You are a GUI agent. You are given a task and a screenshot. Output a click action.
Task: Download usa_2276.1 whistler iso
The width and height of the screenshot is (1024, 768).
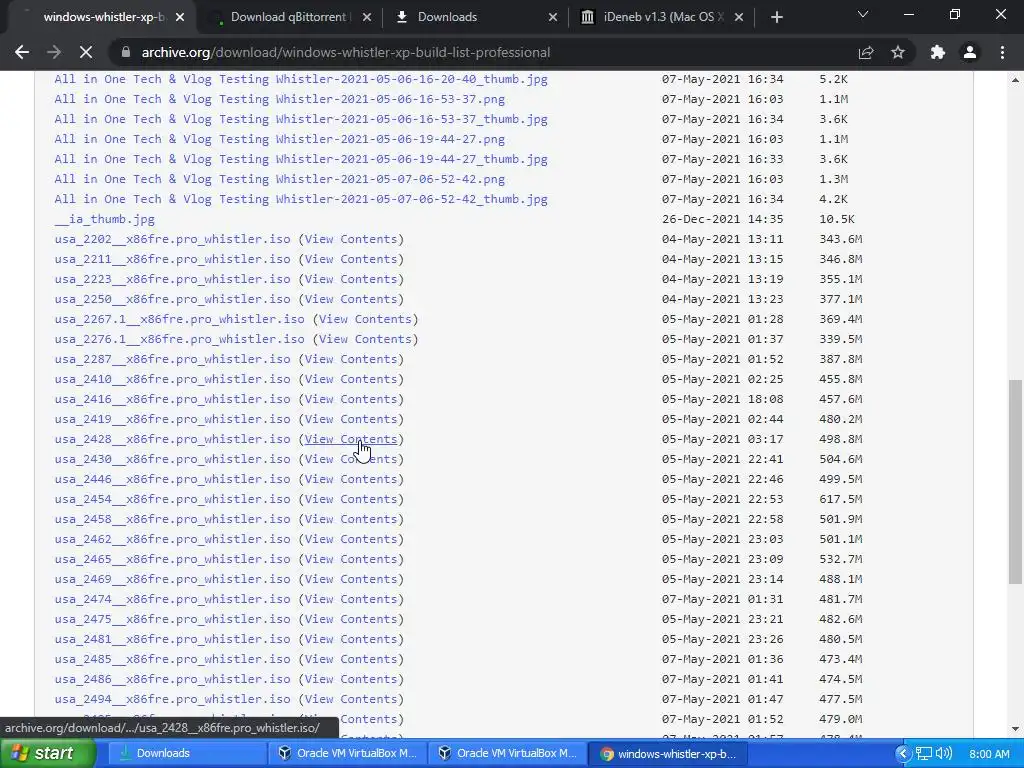tap(180, 339)
